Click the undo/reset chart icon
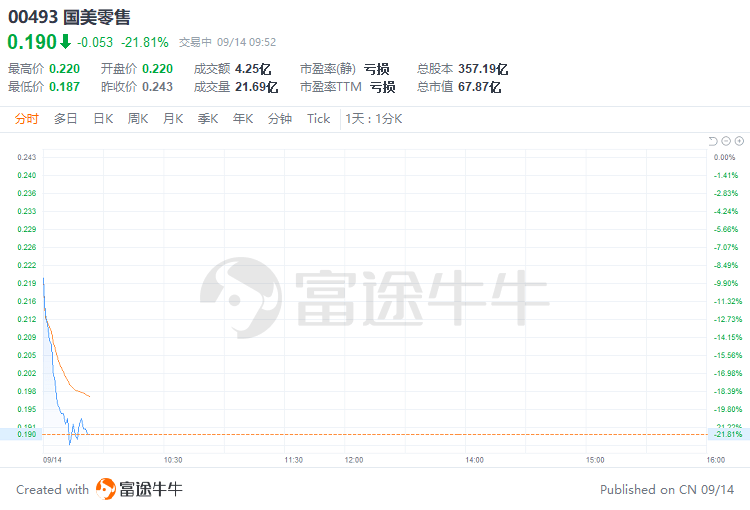The height and width of the screenshot is (510, 750). pos(713,141)
